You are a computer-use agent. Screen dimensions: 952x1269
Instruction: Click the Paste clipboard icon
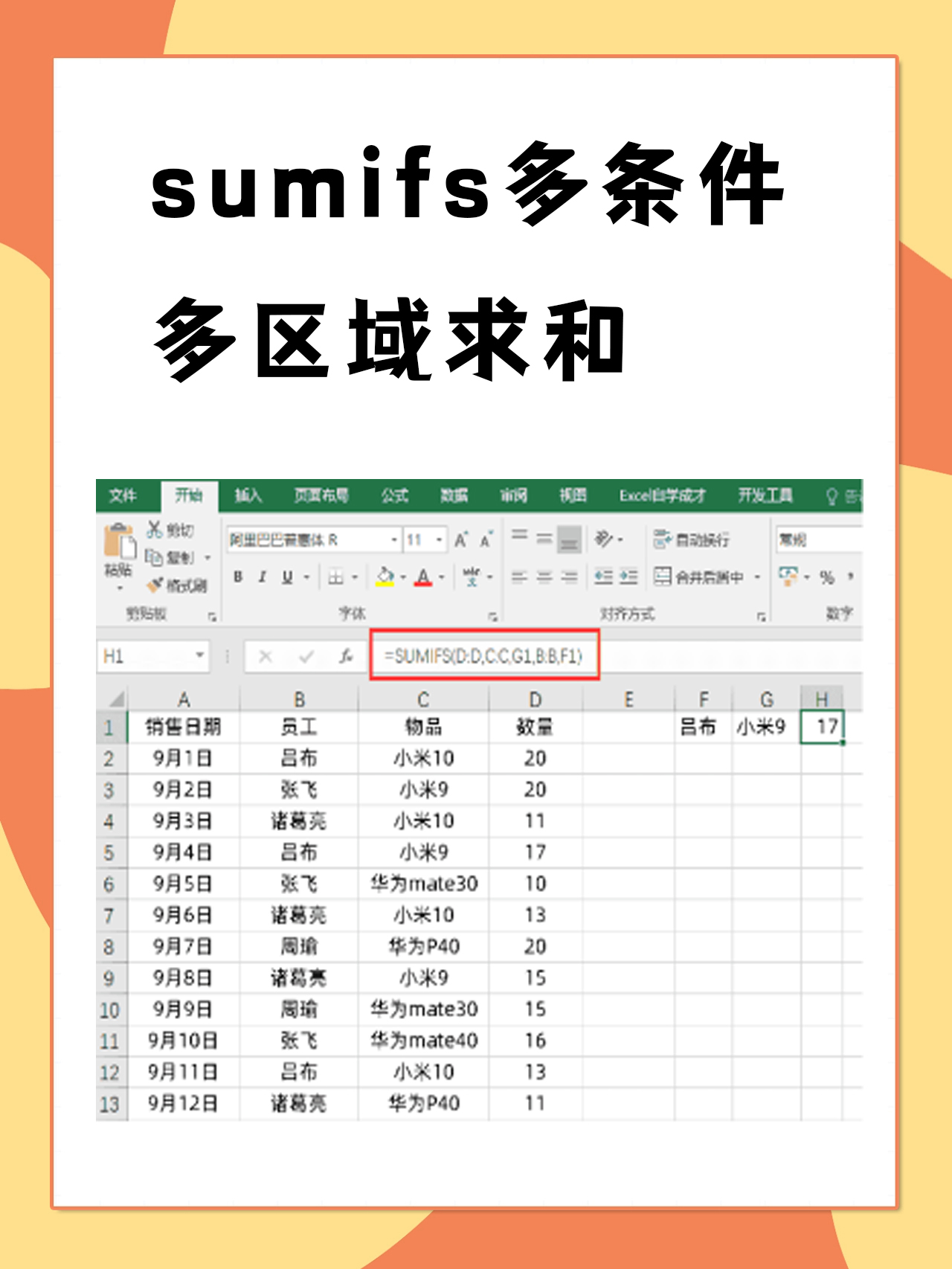point(119,542)
